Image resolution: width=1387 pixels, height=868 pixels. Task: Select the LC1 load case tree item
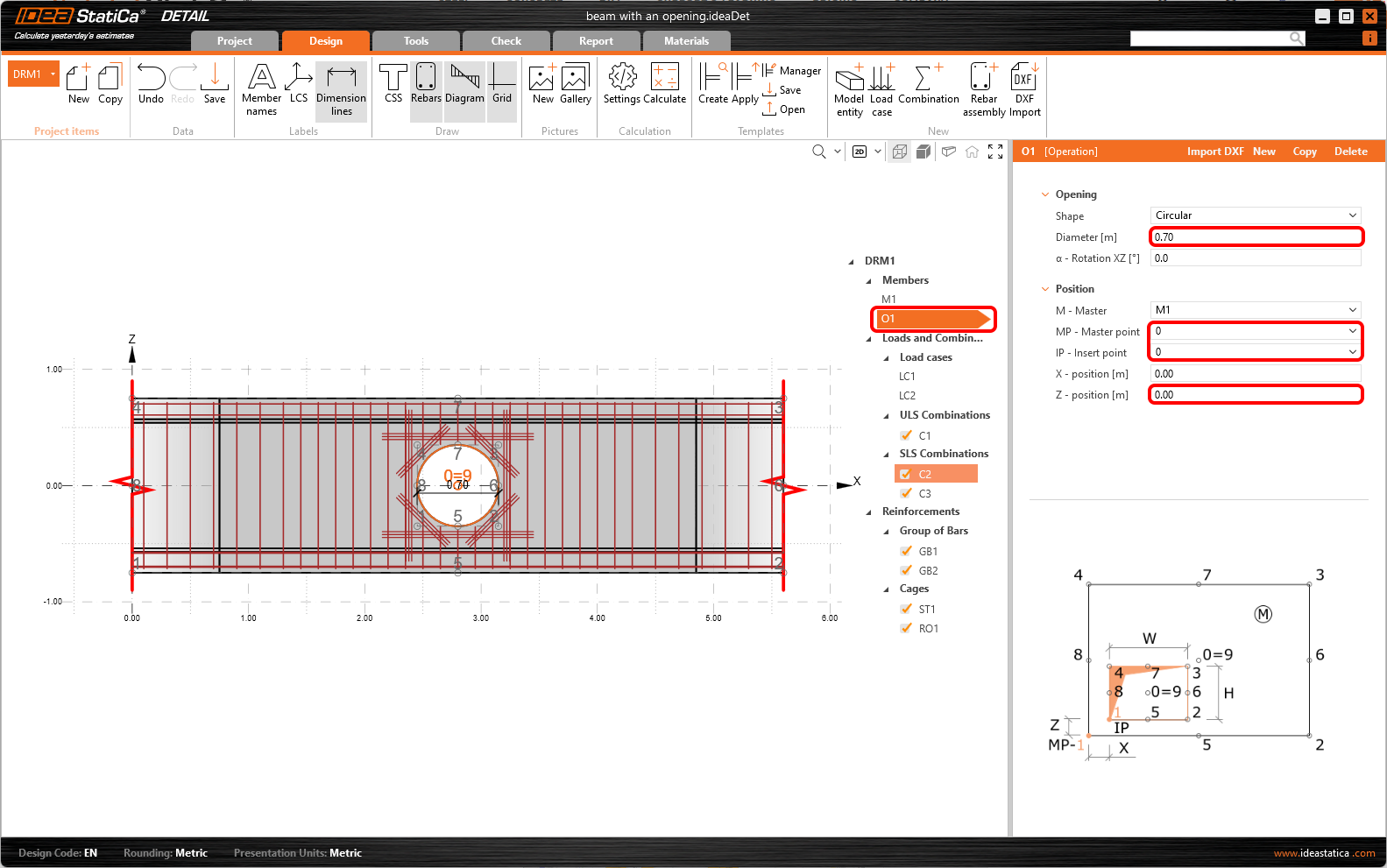tap(907, 377)
